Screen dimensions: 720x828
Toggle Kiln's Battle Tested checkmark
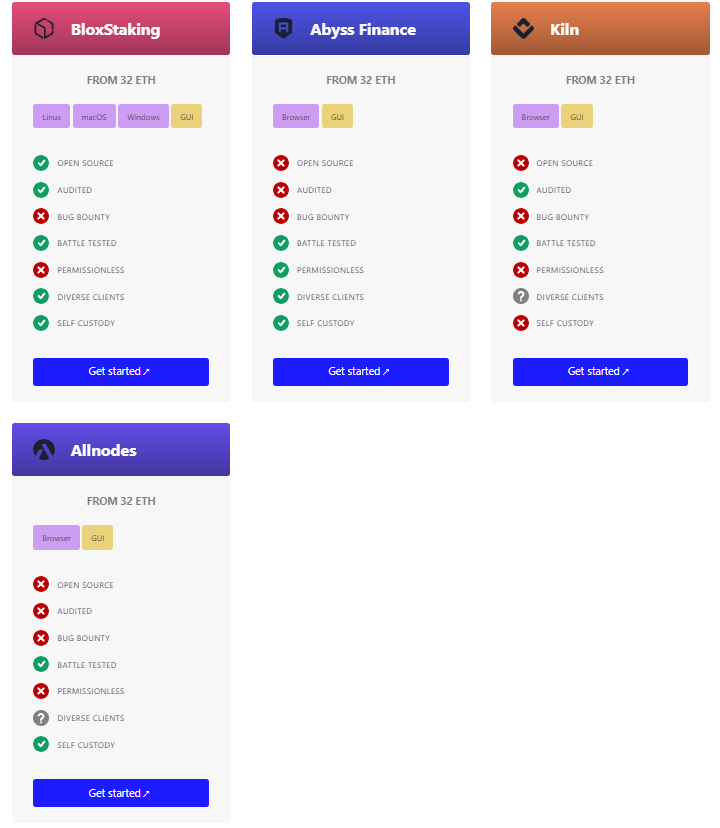(520, 243)
